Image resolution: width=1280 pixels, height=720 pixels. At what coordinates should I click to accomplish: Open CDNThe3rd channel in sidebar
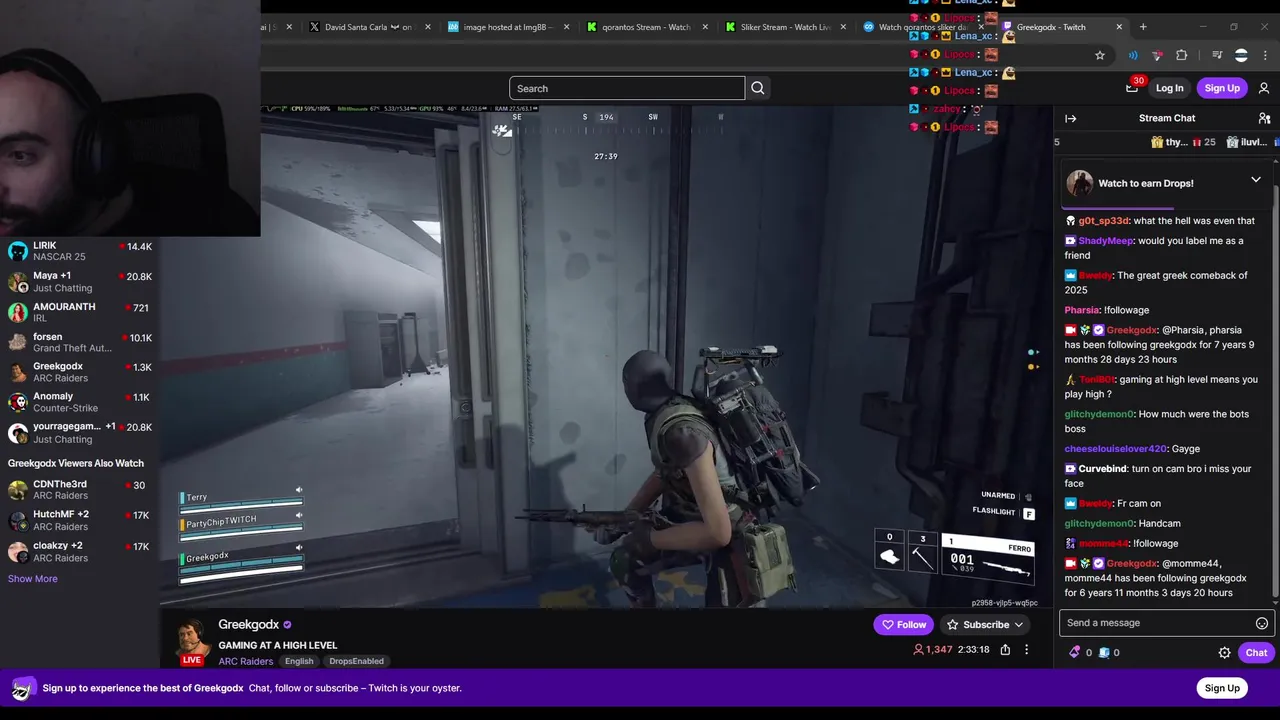click(80, 490)
